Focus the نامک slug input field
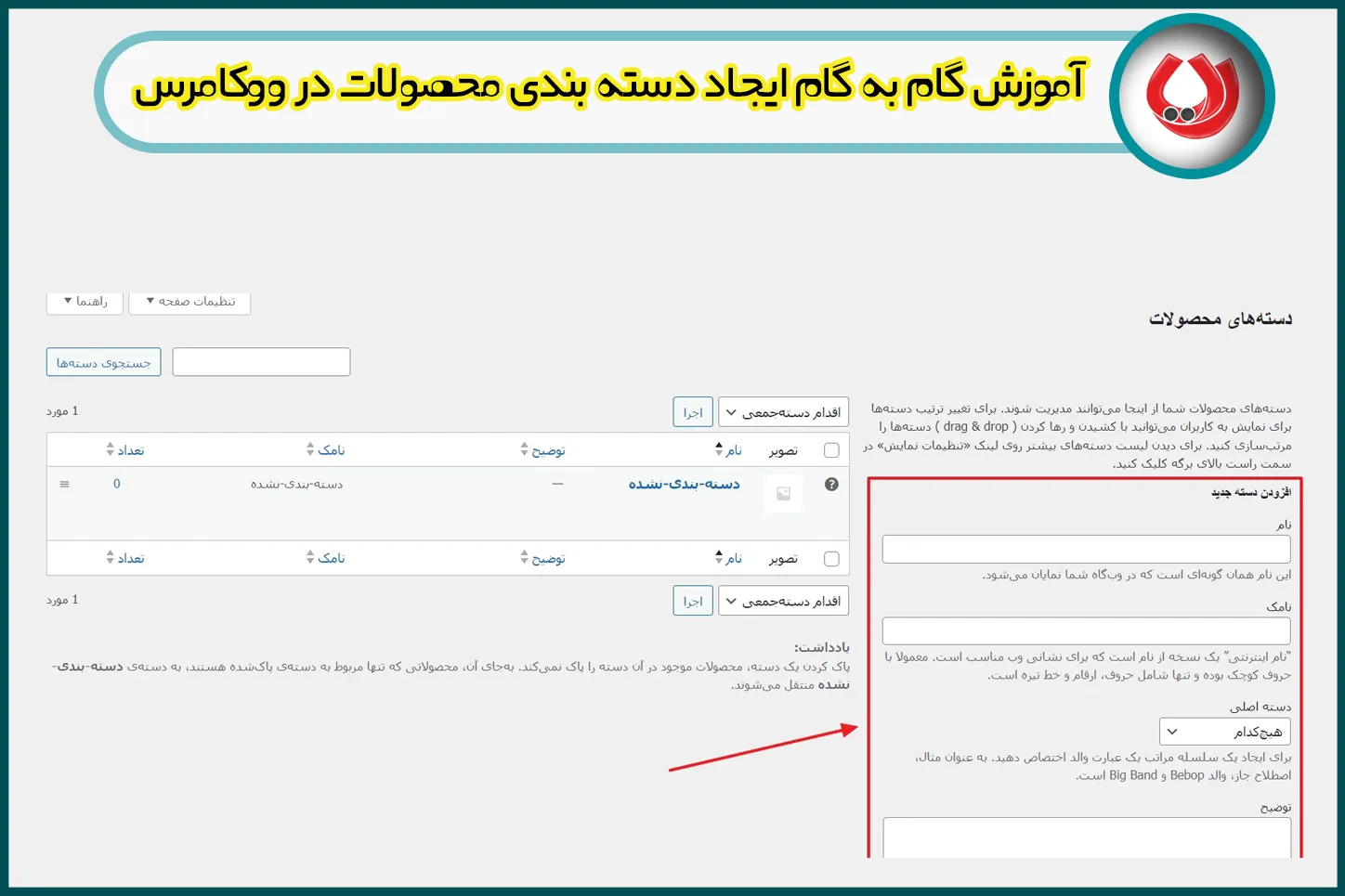This screenshot has height=896, width=1345. (x=1086, y=630)
